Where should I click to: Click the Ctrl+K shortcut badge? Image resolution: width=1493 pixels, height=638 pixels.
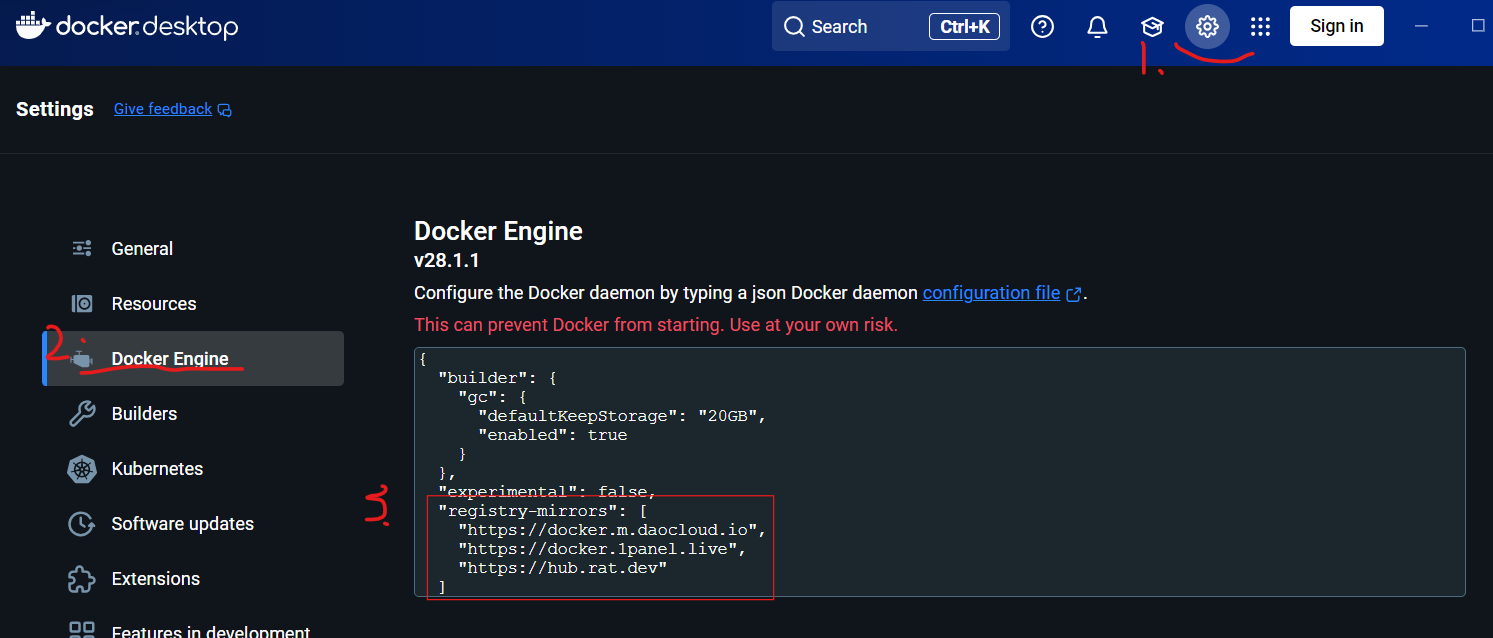click(964, 27)
